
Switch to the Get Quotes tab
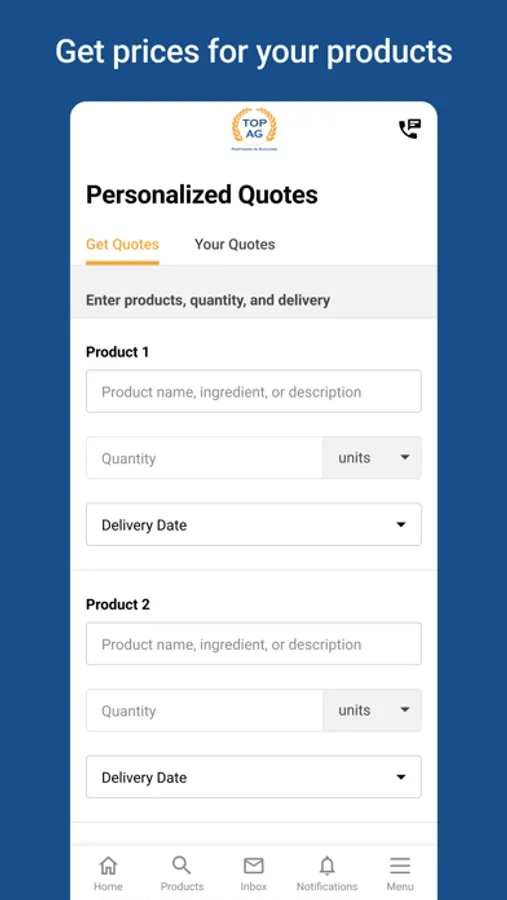click(x=122, y=245)
